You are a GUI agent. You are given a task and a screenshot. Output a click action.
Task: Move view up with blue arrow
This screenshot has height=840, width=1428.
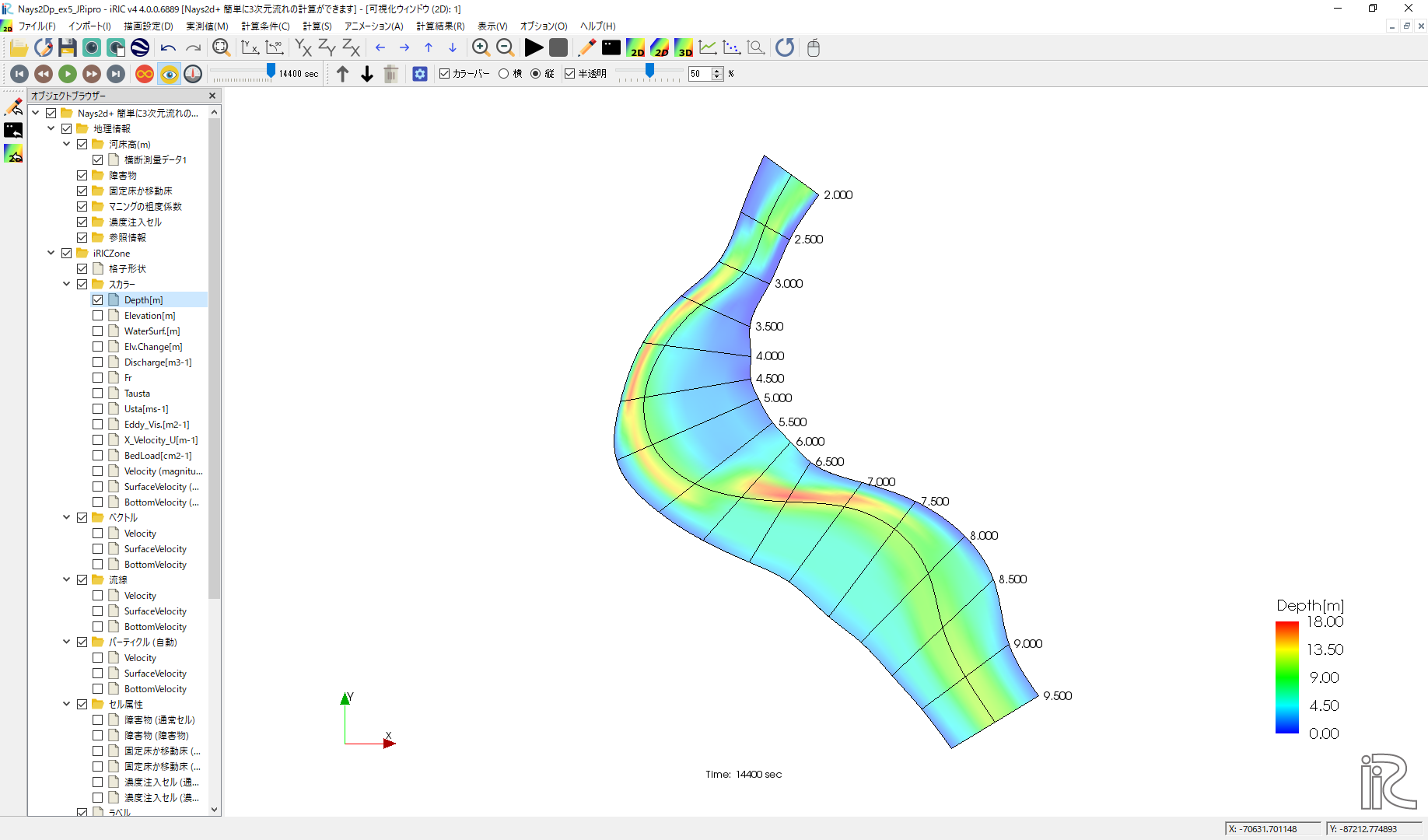429,47
